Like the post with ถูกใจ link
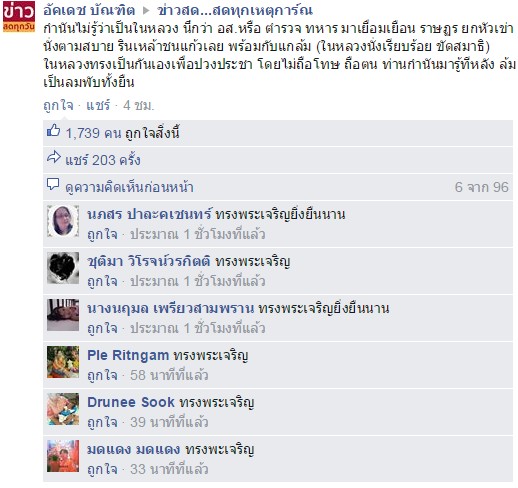518x488 pixels. pos(58,105)
